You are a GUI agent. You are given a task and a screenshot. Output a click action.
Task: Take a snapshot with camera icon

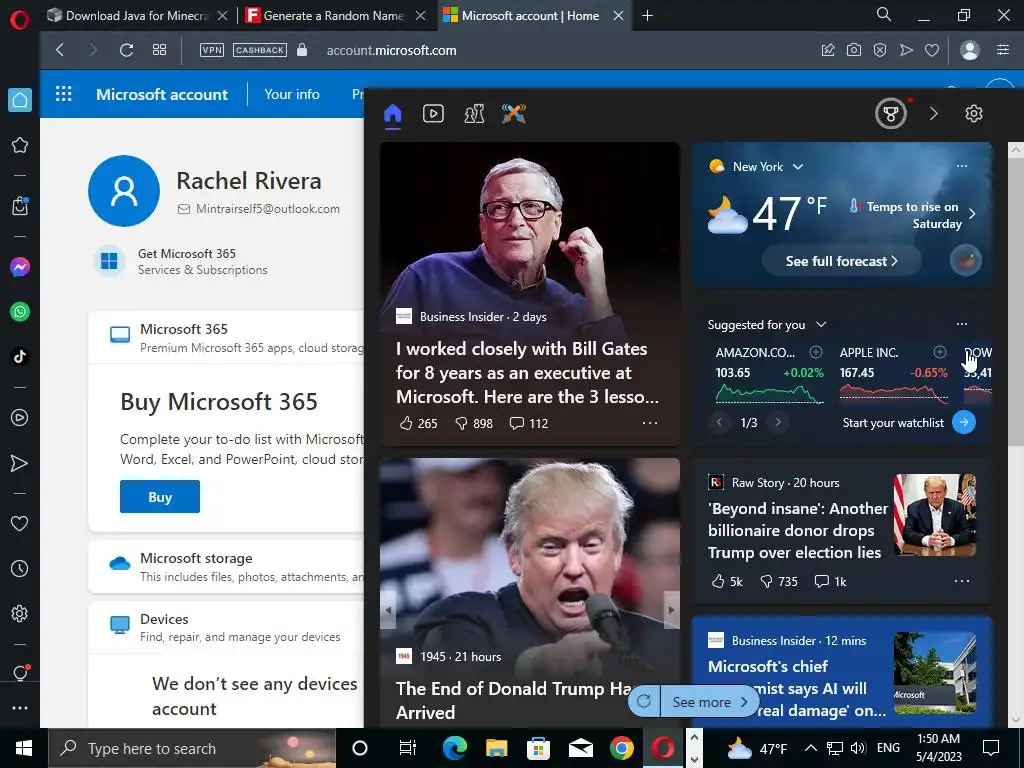(x=854, y=50)
